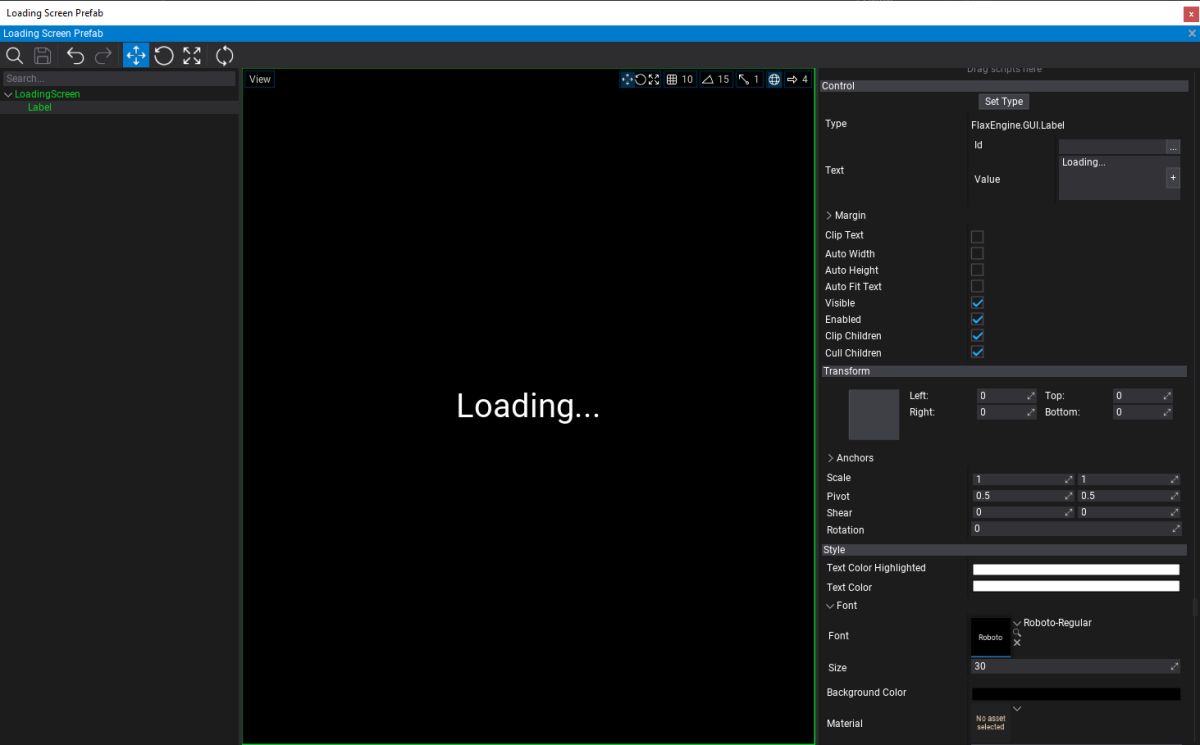Open the View menu in viewport

[260, 80]
